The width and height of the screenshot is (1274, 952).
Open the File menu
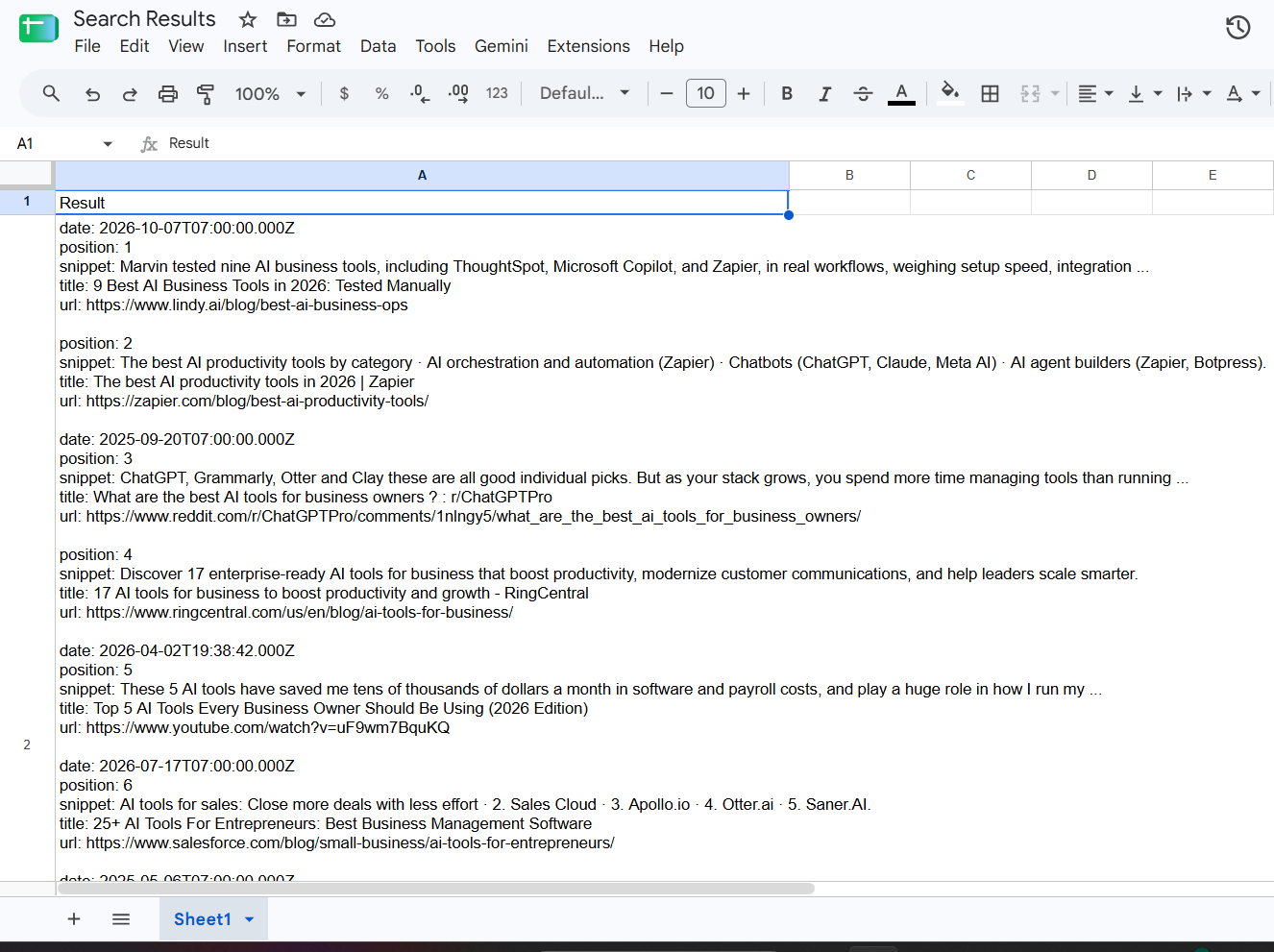(x=87, y=46)
